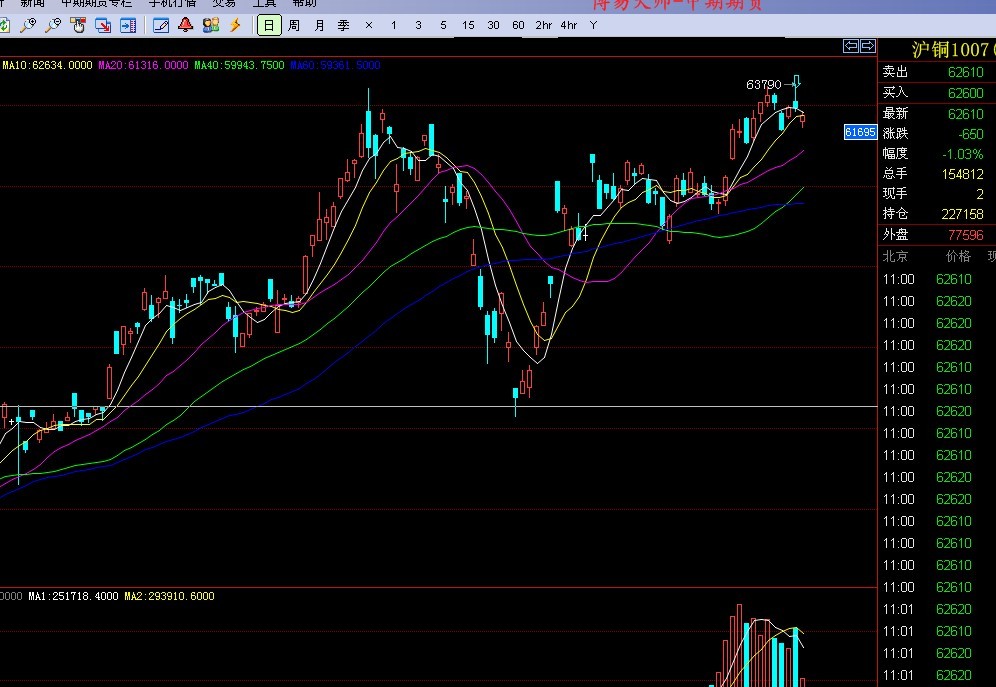Click the 北京 time column header
The image size is (996, 687).
pos(895,257)
